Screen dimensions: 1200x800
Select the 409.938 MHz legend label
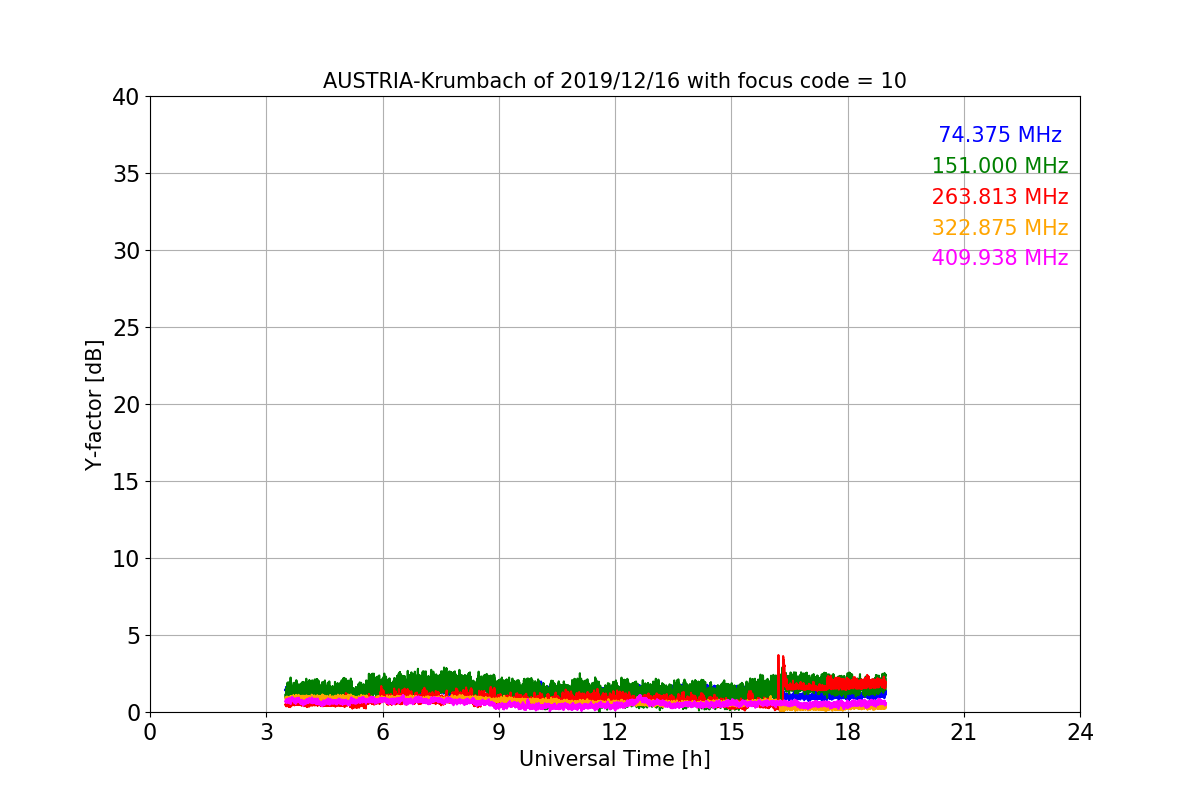[x=1000, y=258]
